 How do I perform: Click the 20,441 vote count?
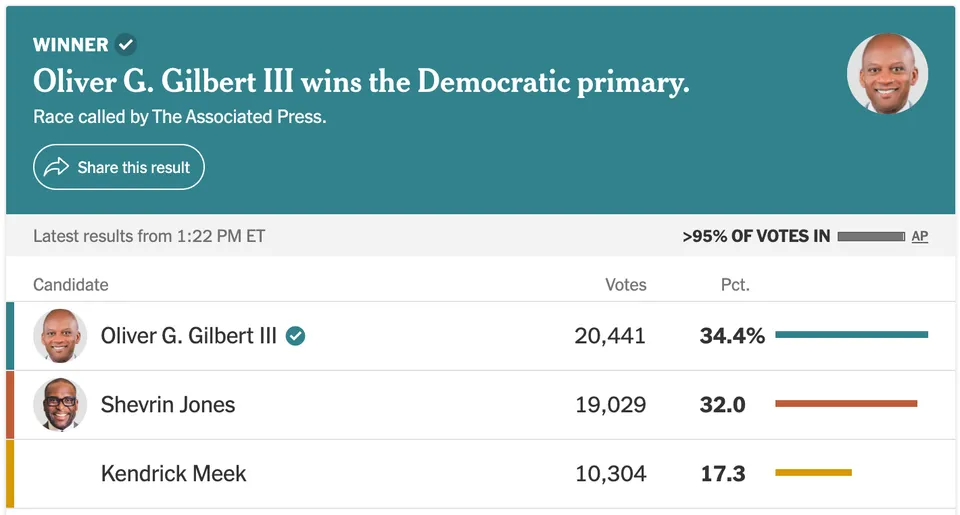pyautogui.click(x=610, y=336)
